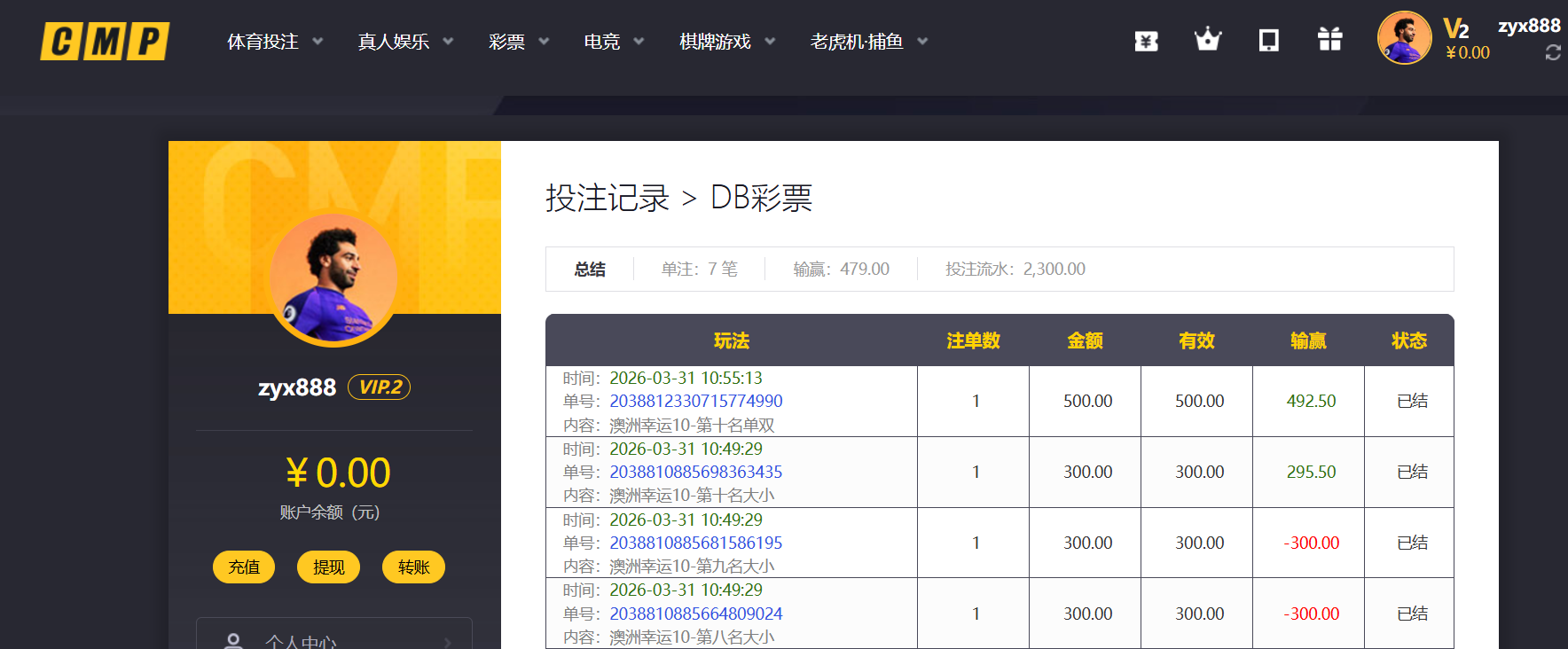The image size is (1568, 649).
Task: Open the crown VIP icon
Action: 1207,40
